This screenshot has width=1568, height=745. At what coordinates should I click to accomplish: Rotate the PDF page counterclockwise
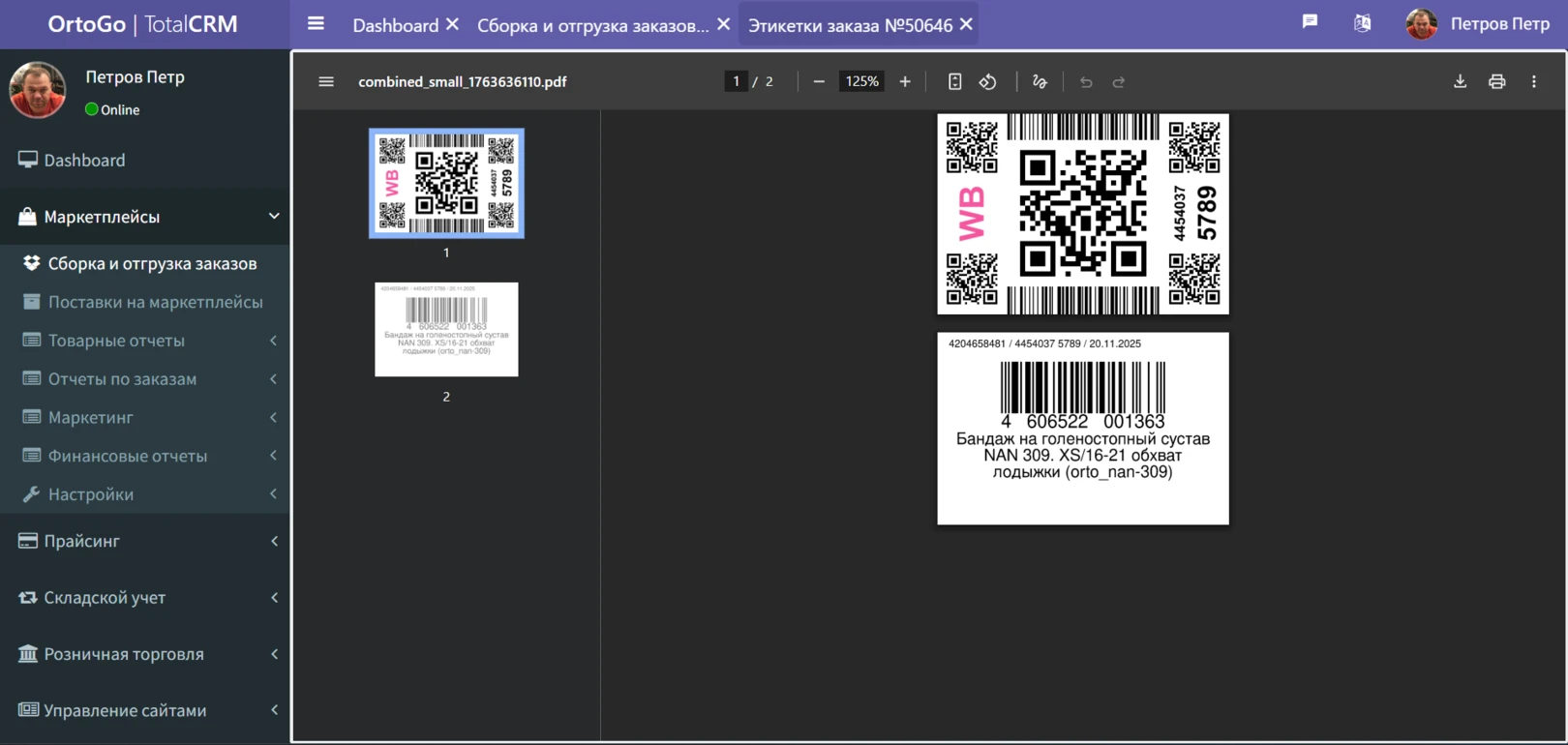[x=987, y=82]
